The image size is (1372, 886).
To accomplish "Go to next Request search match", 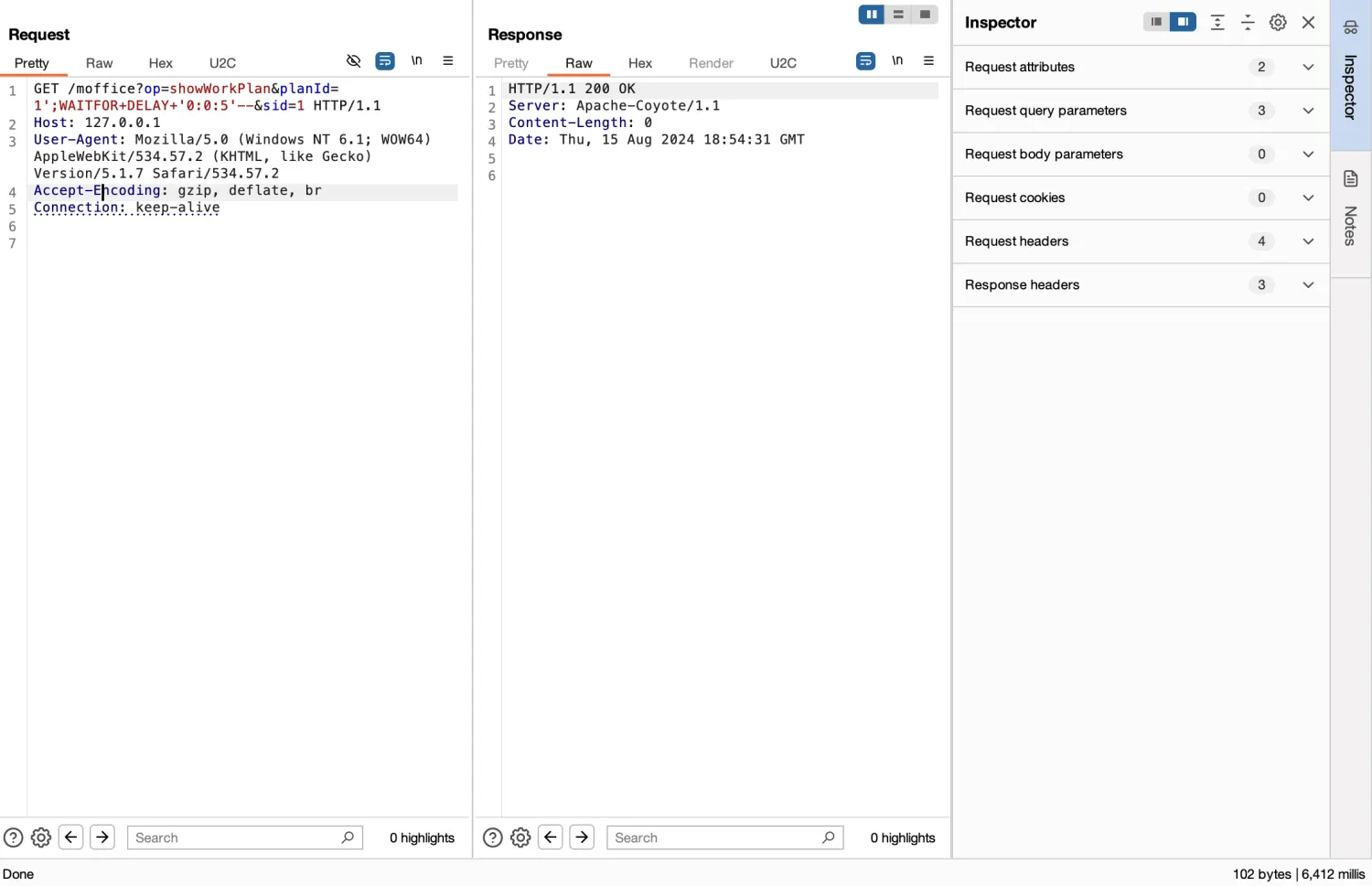I will [102, 838].
